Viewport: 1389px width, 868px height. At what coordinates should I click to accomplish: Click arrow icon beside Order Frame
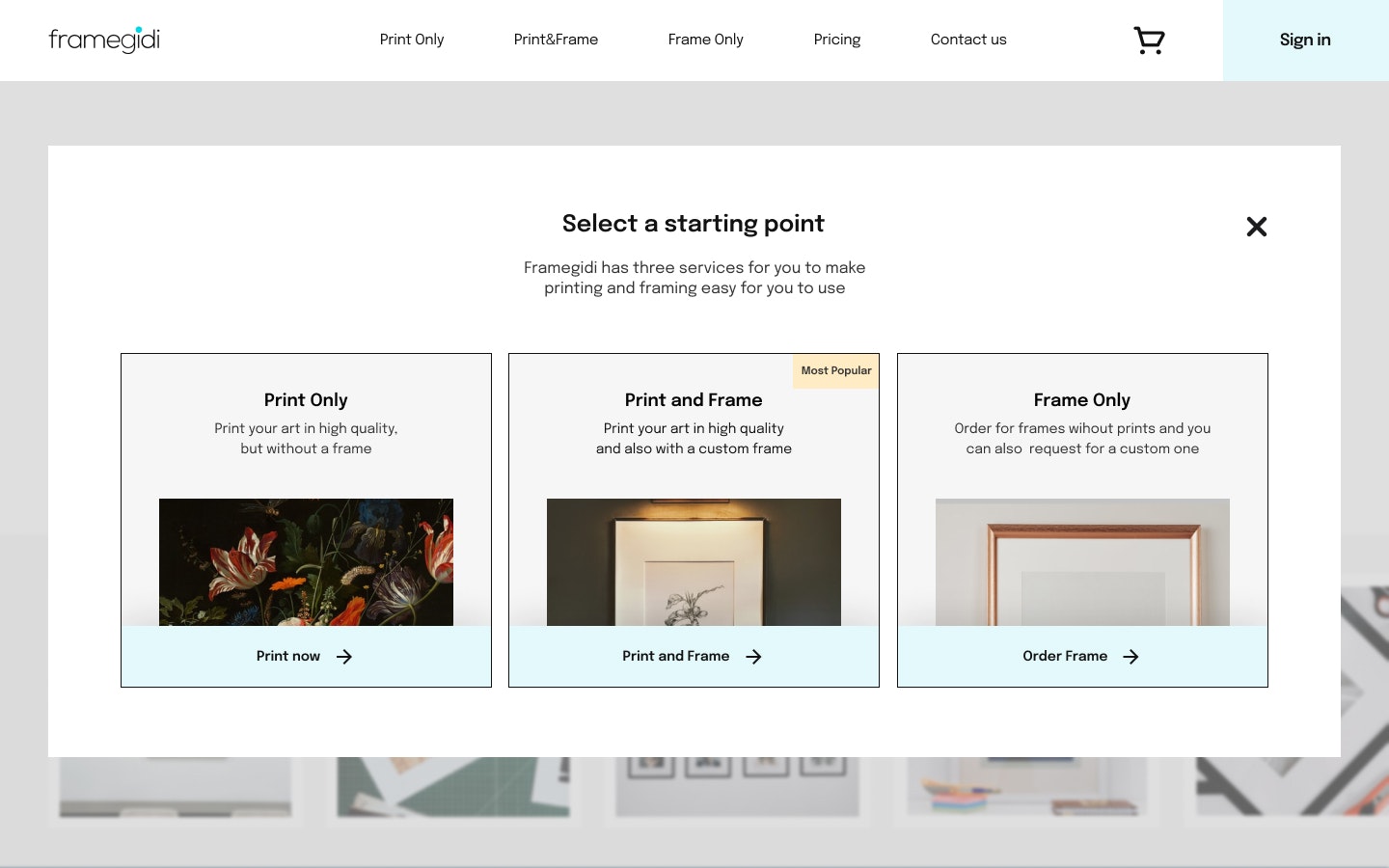pyautogui.click(x=1130, y=657)
